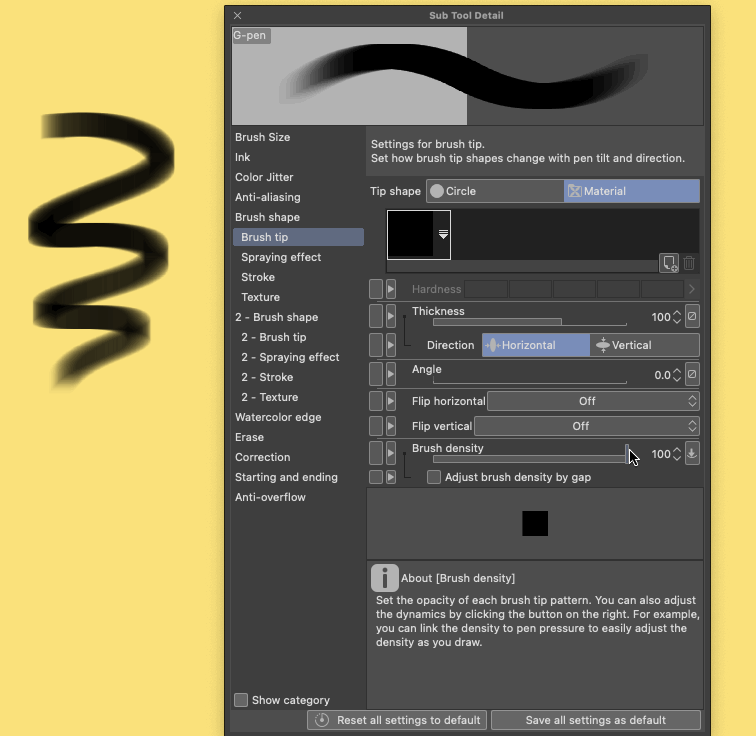Viewport: 756px width, 736px height.
Task: Open the Spraying effect category
Action: (297, 257)
